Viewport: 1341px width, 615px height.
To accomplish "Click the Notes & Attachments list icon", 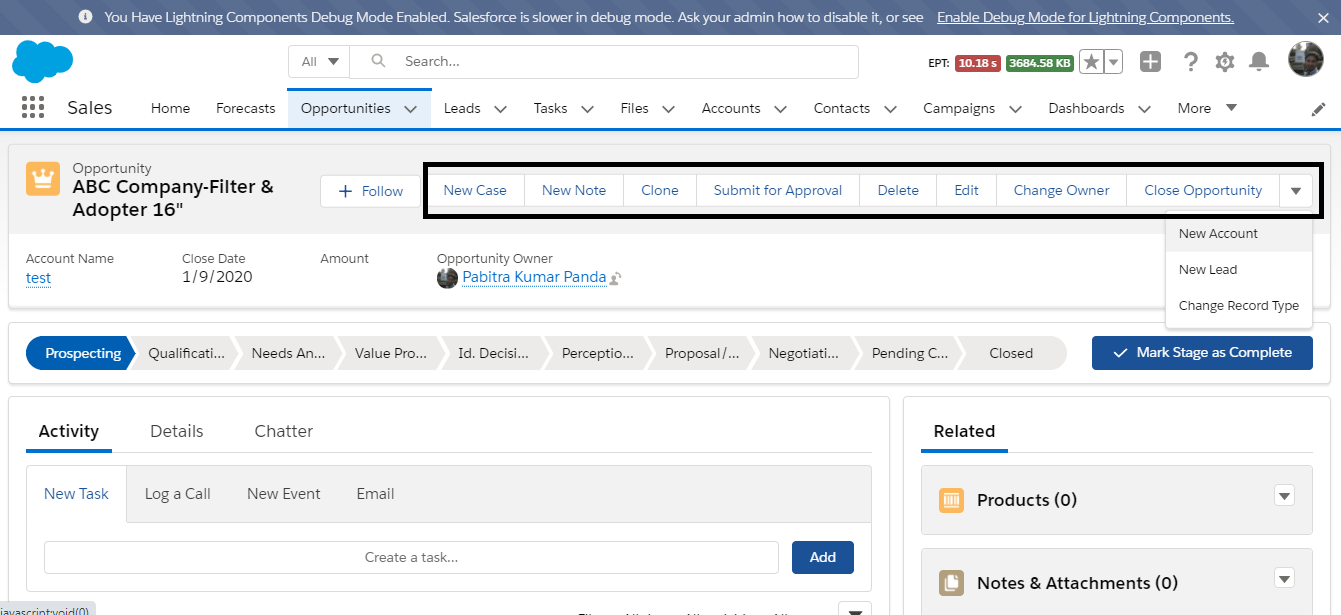I will click(951, 582).
